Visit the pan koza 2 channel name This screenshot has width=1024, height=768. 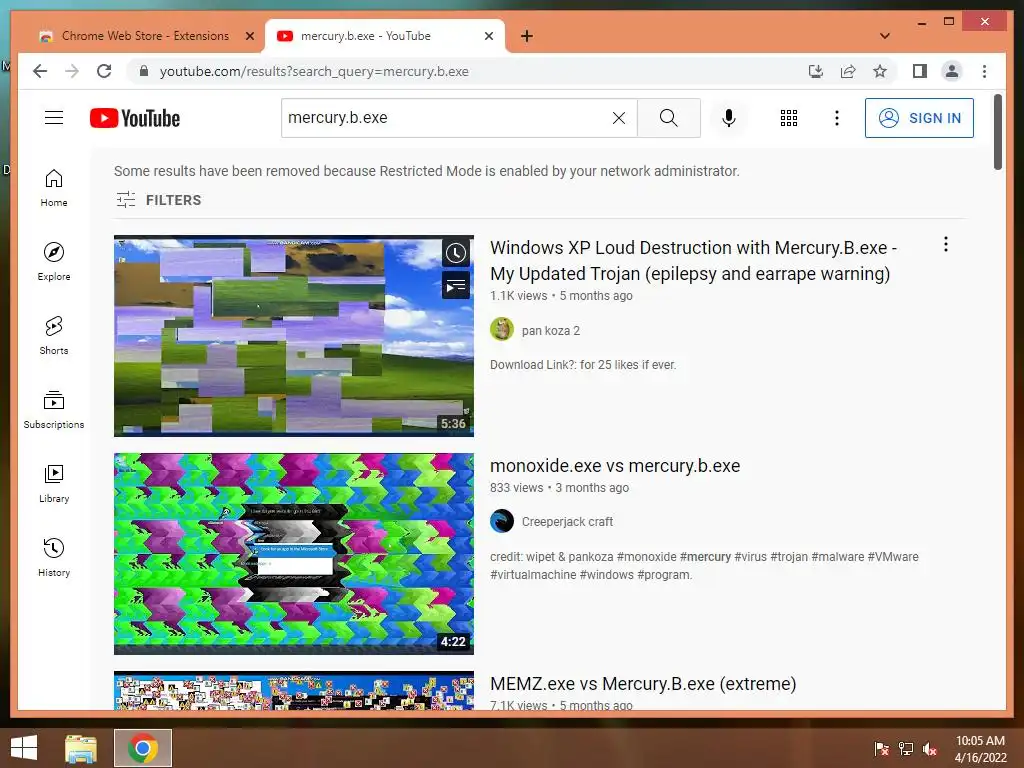[551, 330]
